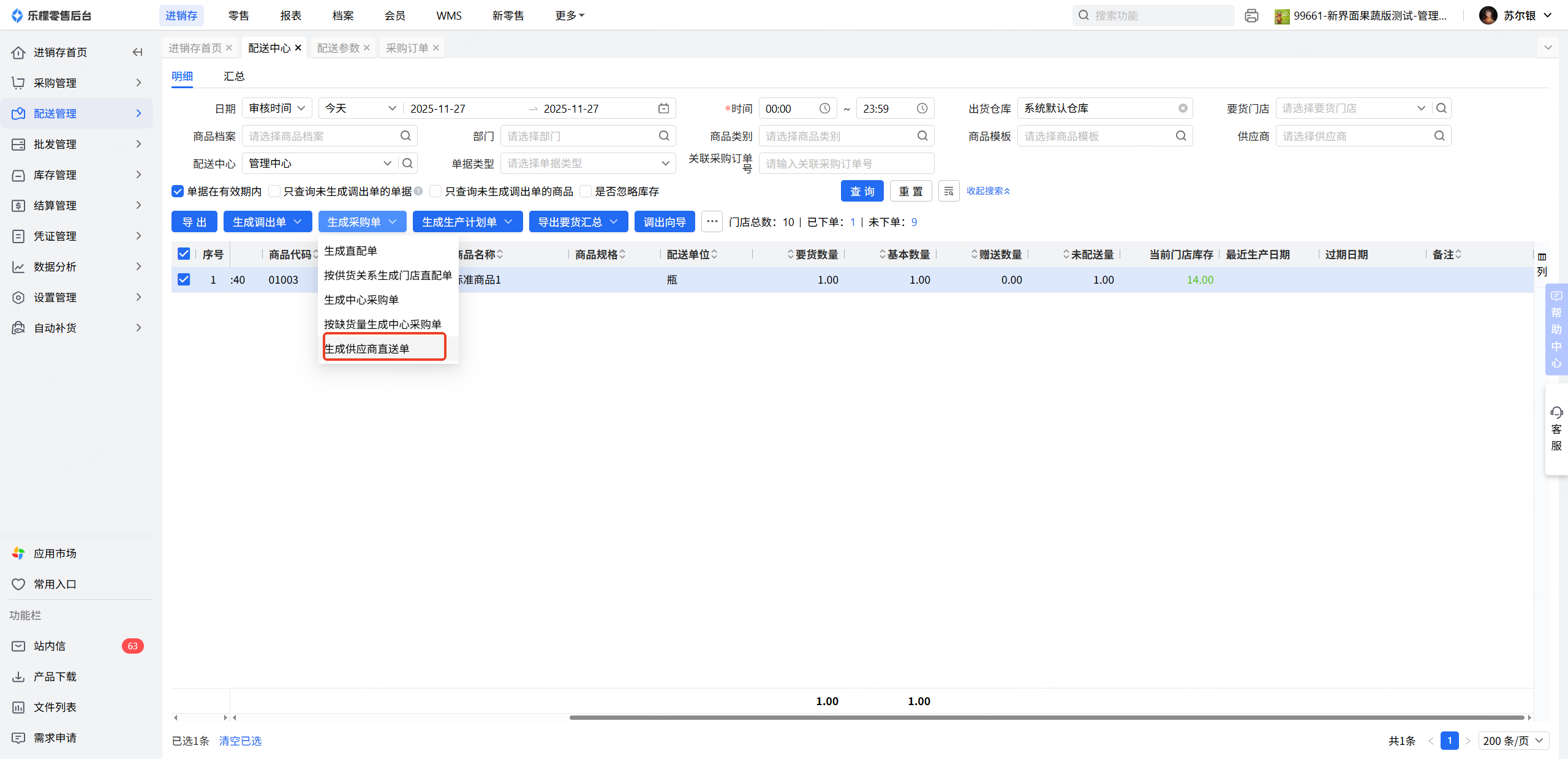Open the 200 条/页 page size dropdown
This screenshot has width=1568, height=759.
tap(1513, 741)
